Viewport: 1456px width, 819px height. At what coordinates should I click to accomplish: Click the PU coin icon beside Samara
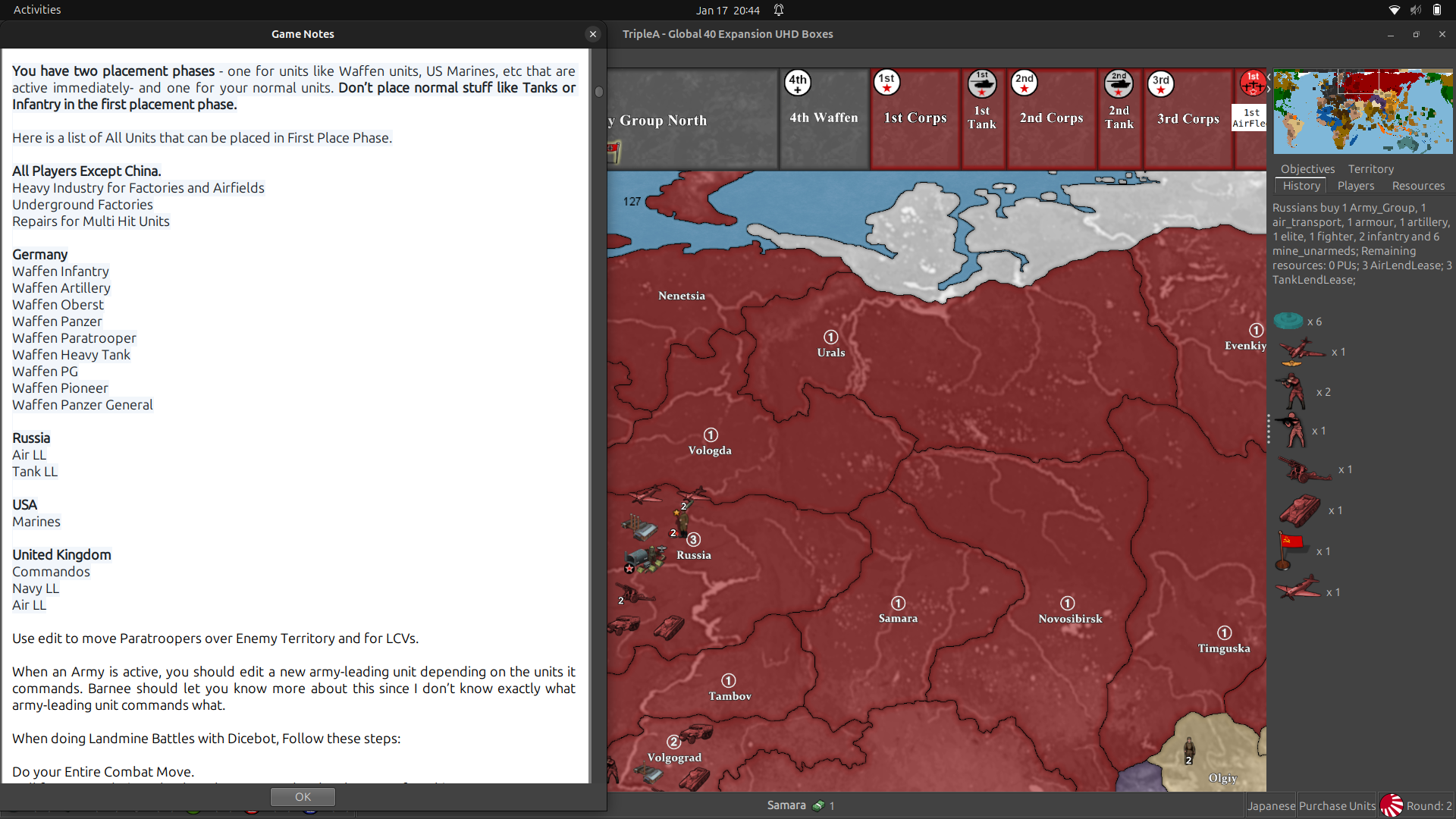pos(817,805)
